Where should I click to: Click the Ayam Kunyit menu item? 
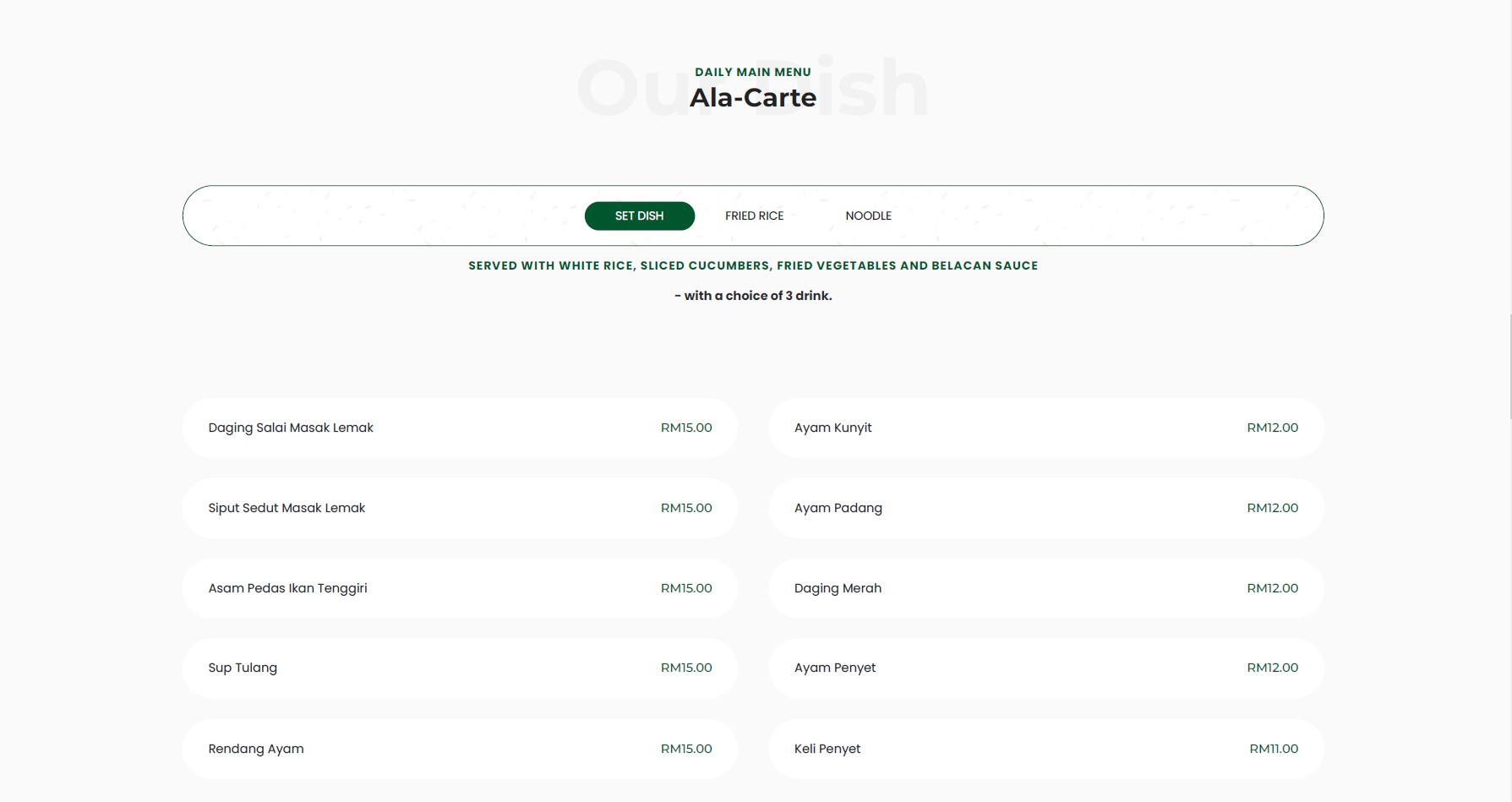pos(832,428)
